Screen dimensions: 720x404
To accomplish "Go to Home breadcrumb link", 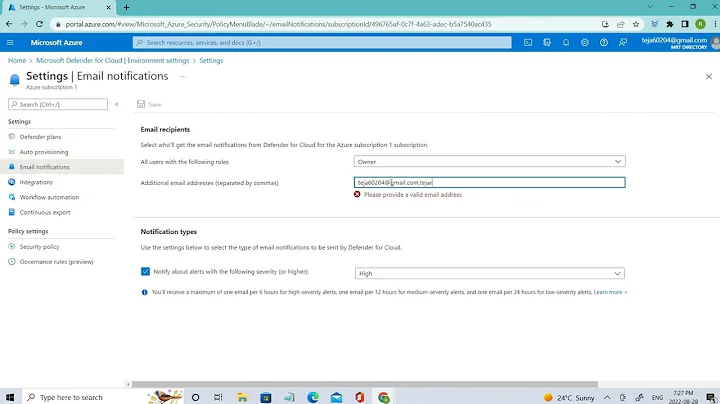I will pos(17,60).
